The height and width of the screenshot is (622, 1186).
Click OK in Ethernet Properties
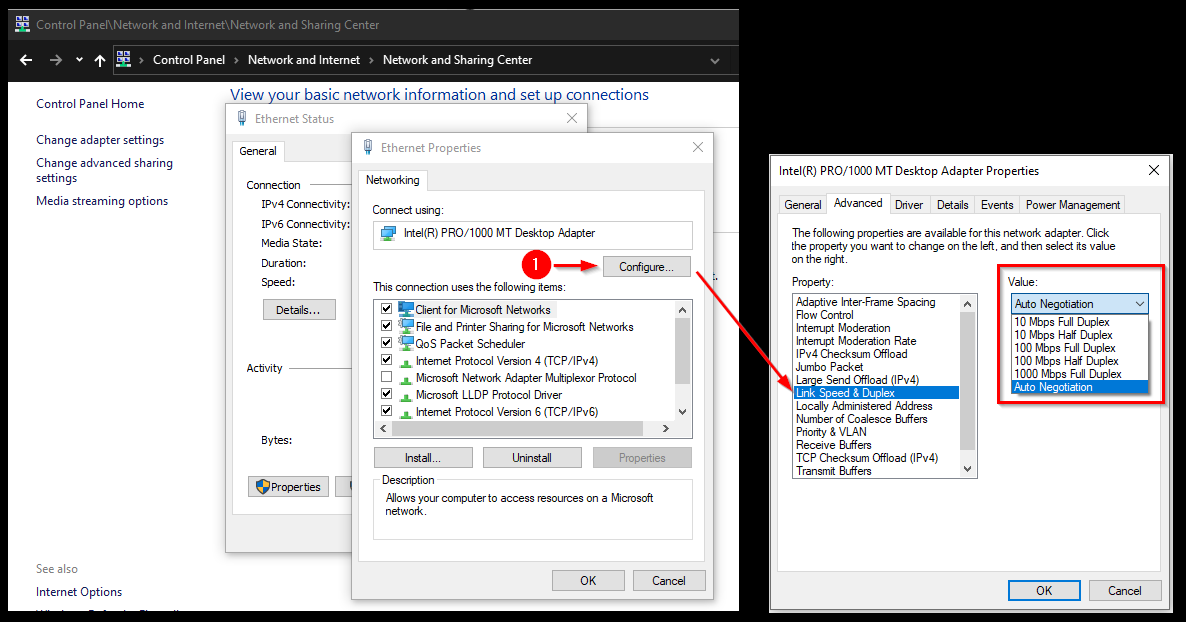click(x=588, y=580)
